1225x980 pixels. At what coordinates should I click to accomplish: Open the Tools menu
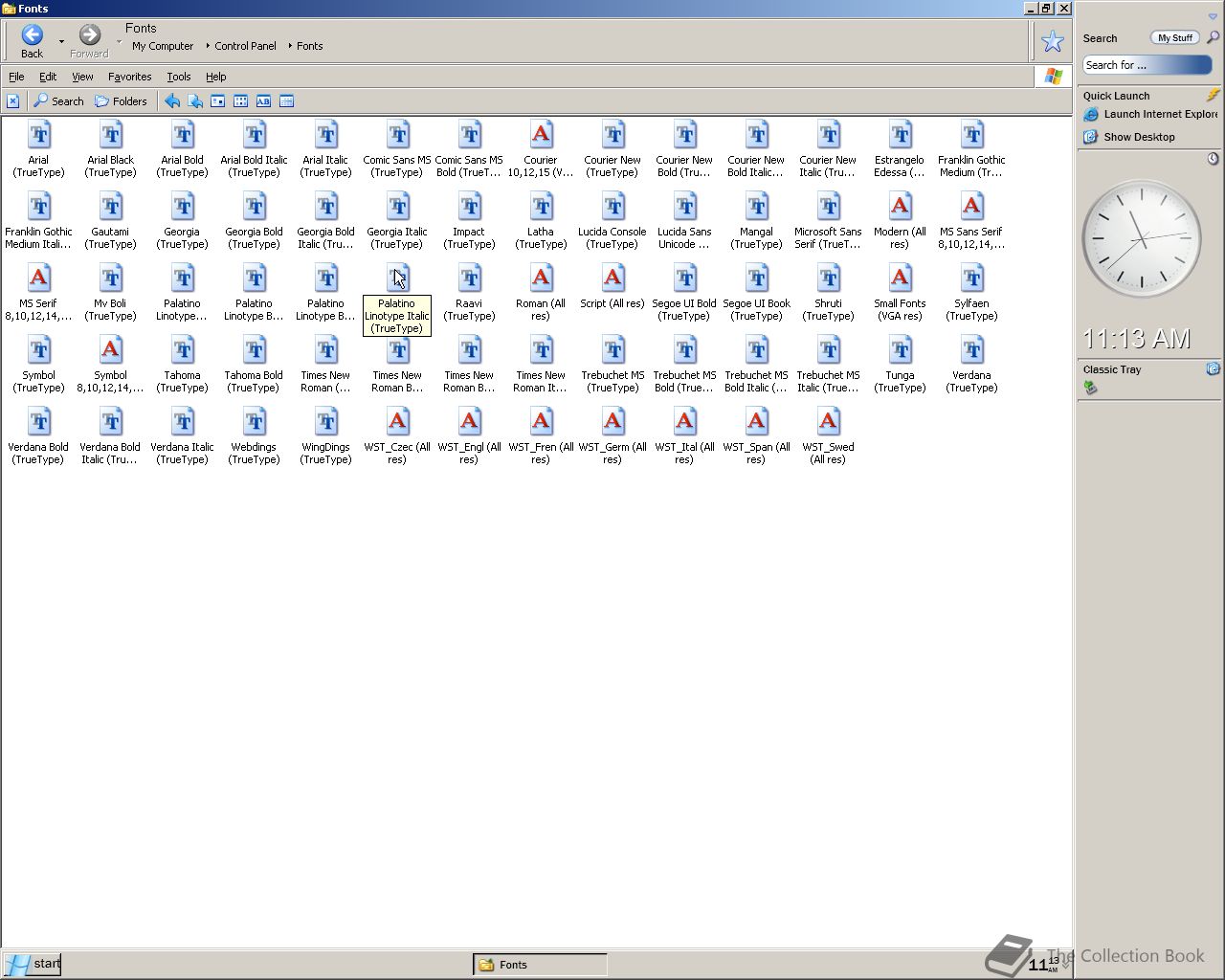coord(179,77)
